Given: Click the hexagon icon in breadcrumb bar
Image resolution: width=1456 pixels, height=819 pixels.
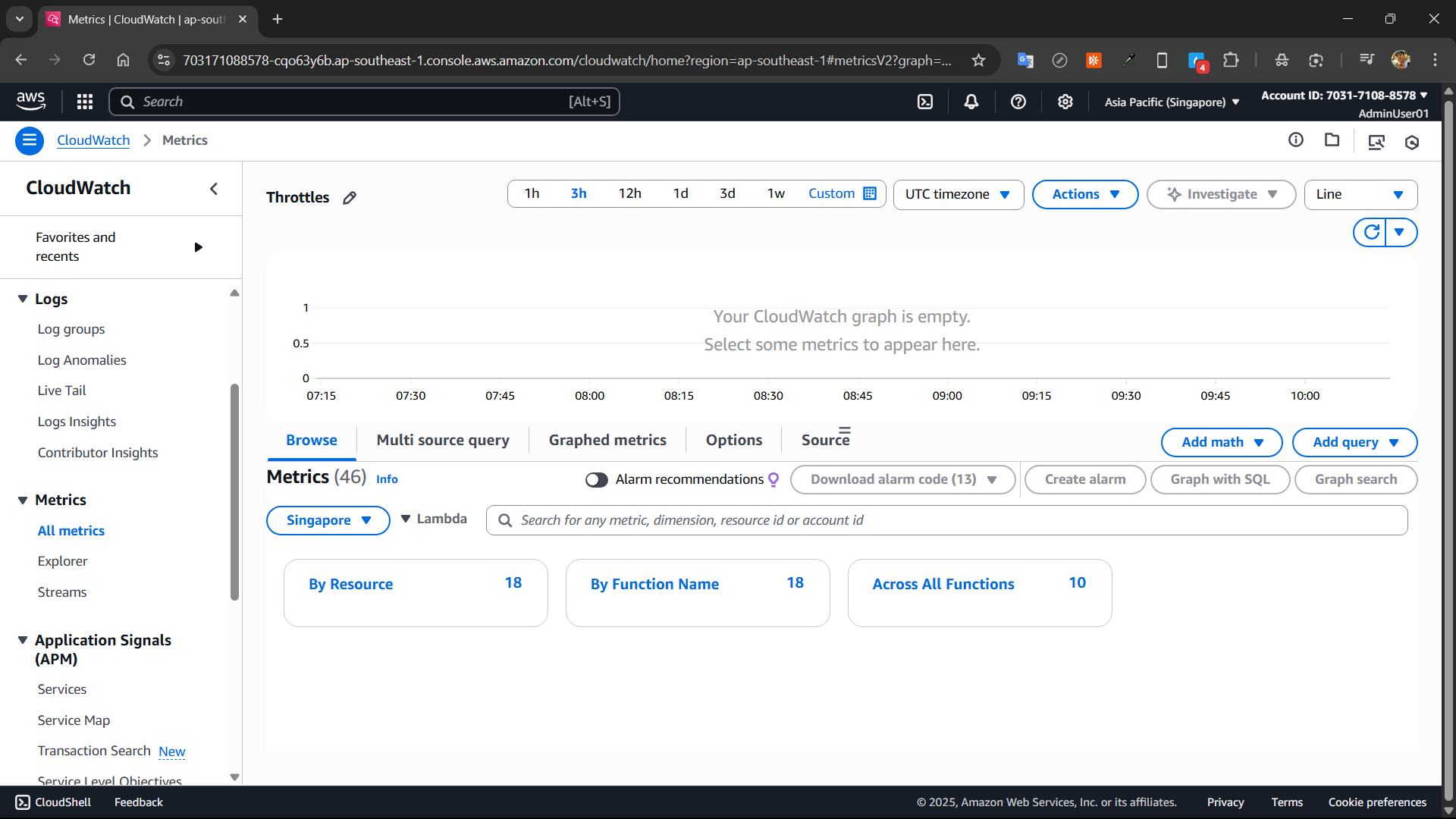Looking at the screenshot, I should 1412,142.
